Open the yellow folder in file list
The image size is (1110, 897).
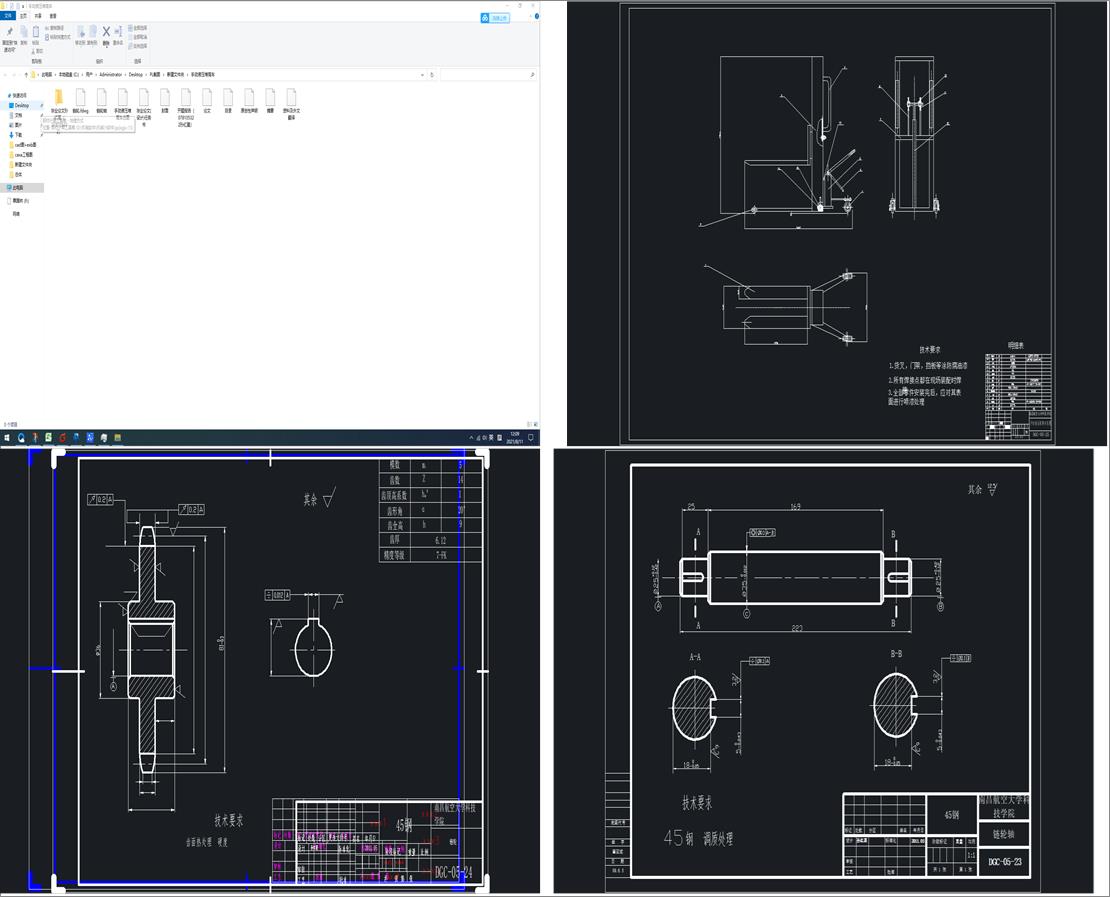coord(59,97)
